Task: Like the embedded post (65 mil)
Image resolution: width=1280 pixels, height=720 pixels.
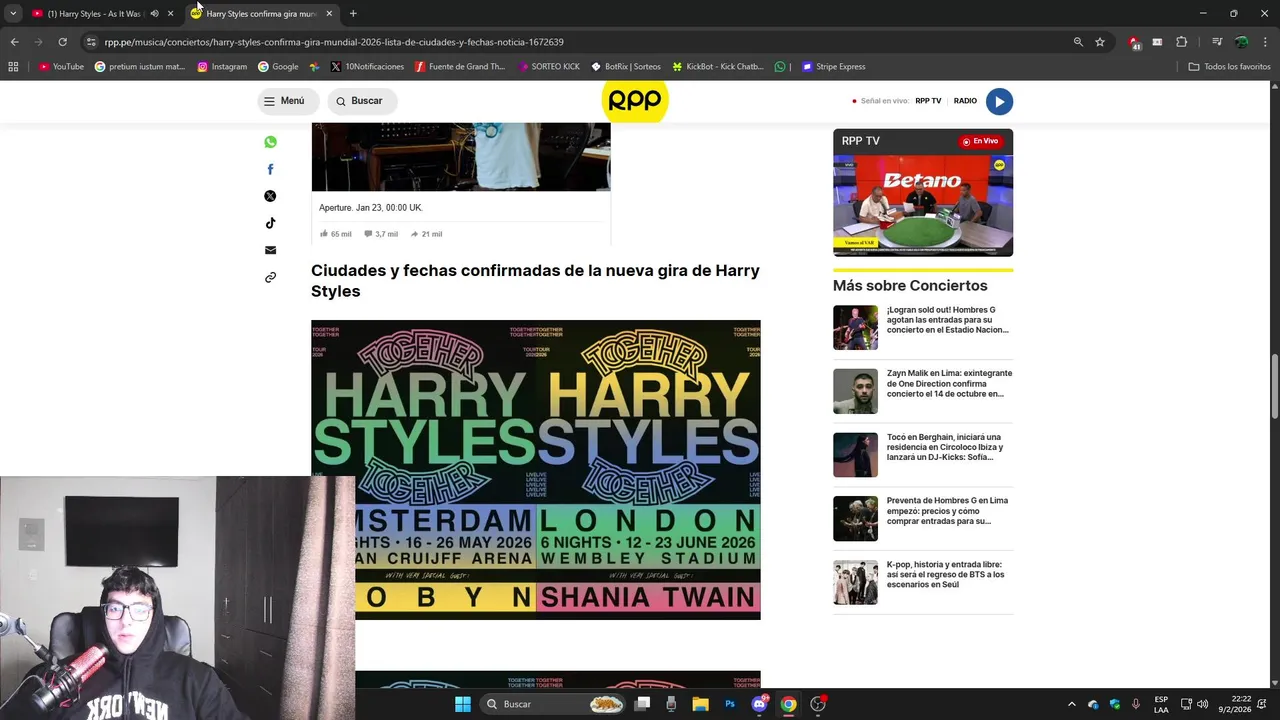Action: coord(335,234)
